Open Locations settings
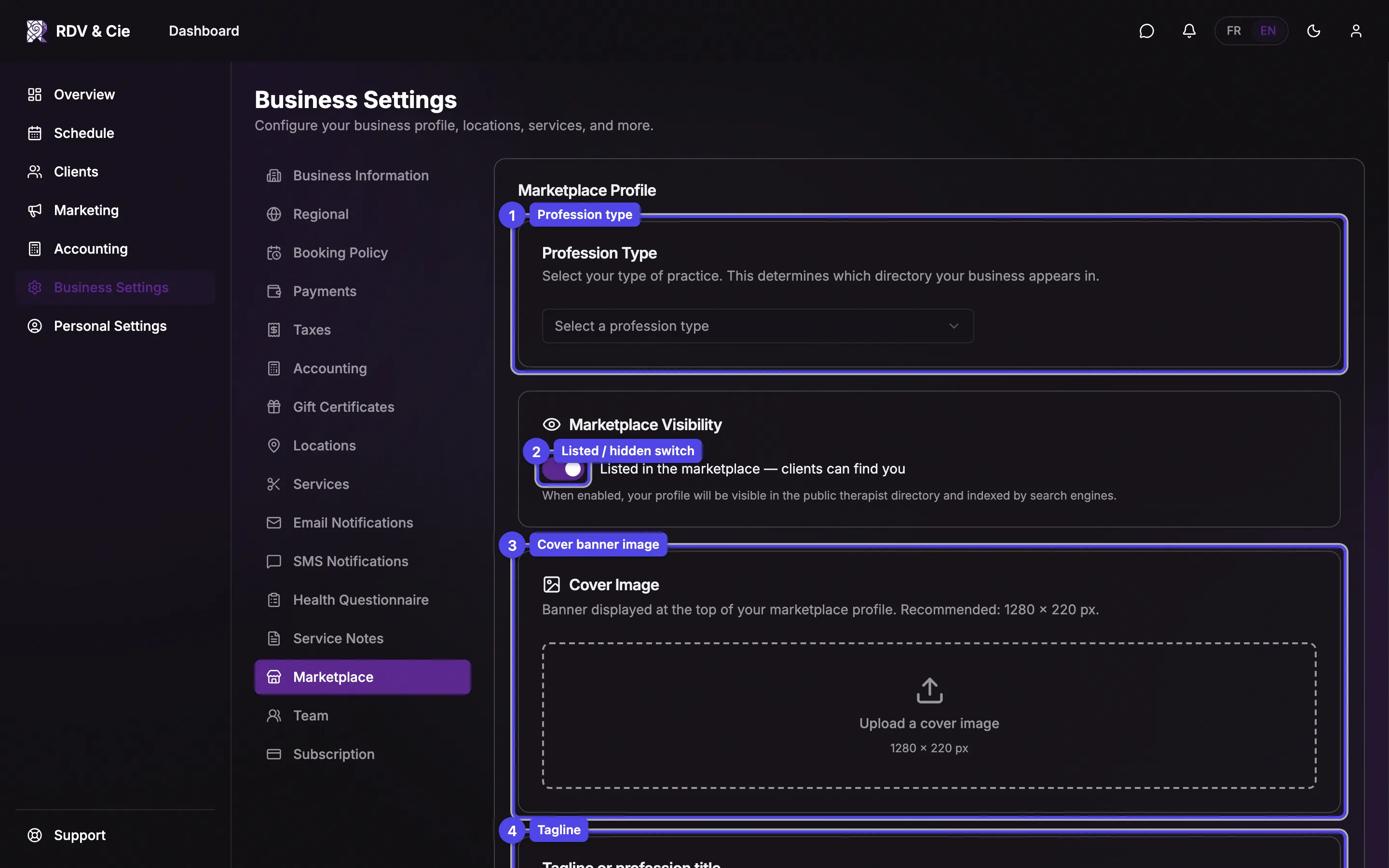 click(x=362, y=446)
